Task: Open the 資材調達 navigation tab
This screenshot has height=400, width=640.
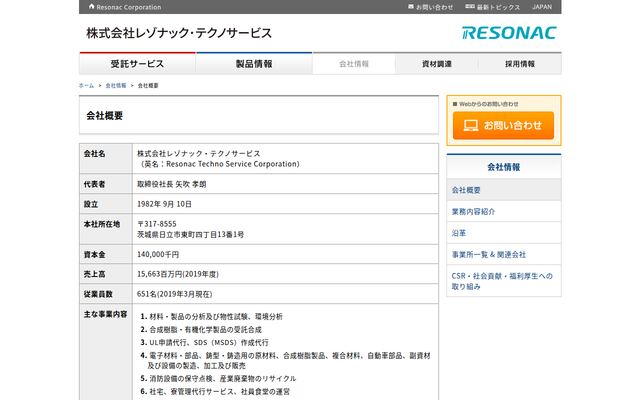Action: (x=437, y=64)
